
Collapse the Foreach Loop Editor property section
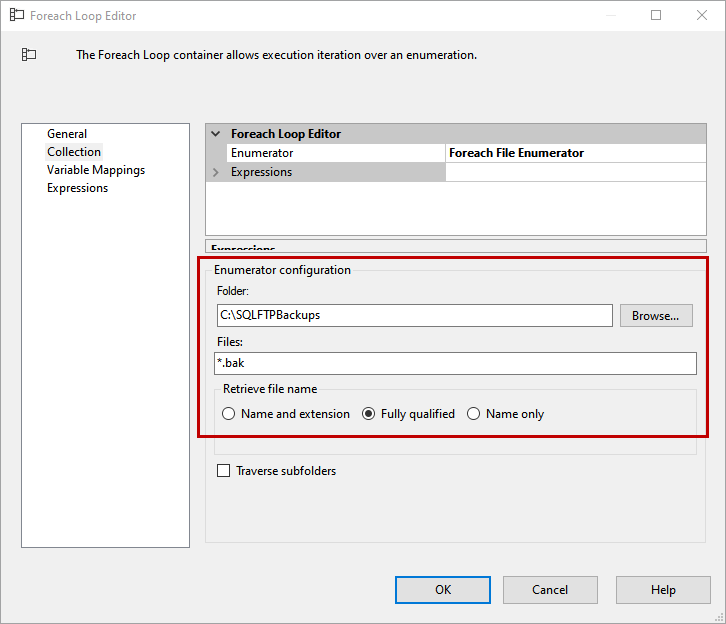click(x=215, y=134)
